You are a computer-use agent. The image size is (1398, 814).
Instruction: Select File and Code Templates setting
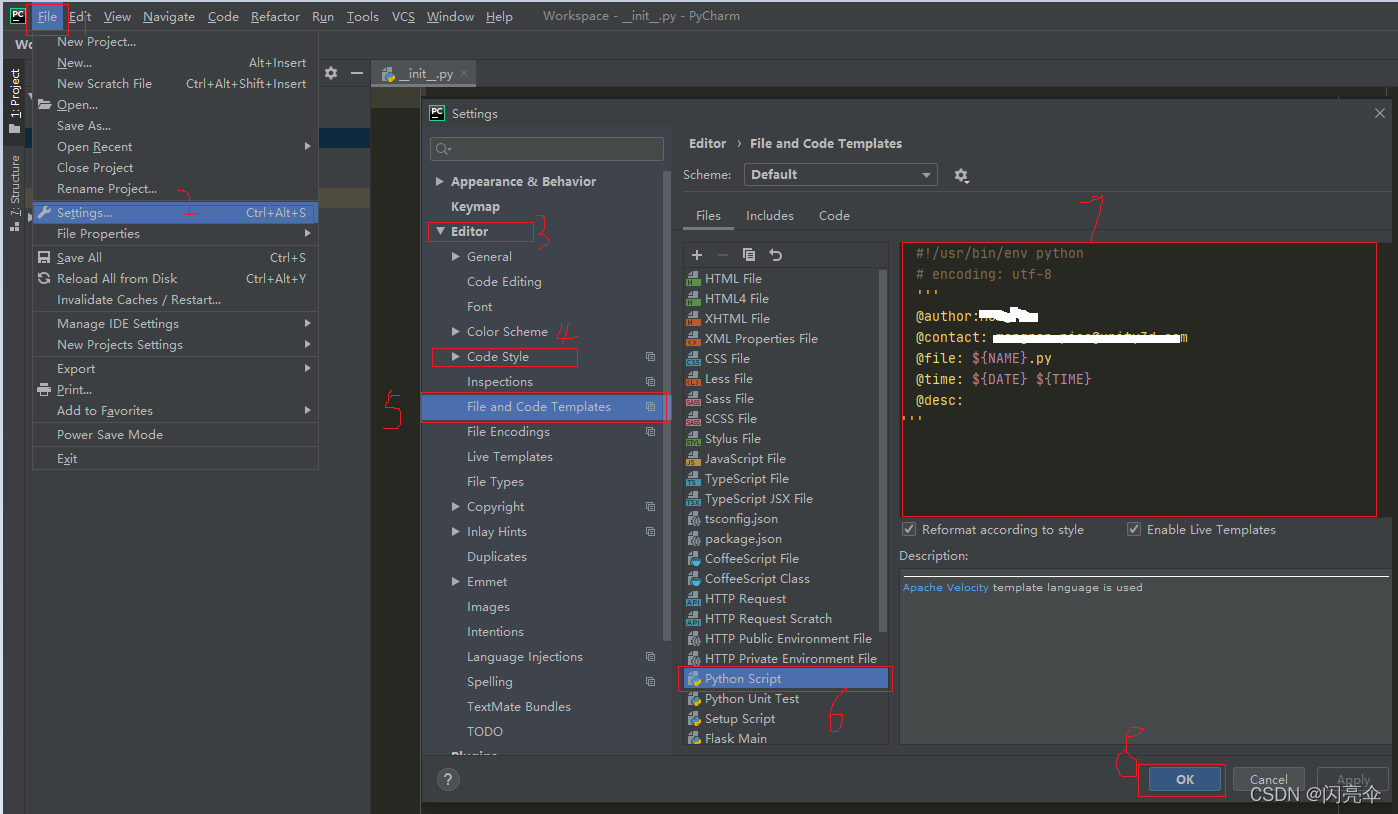543,407
